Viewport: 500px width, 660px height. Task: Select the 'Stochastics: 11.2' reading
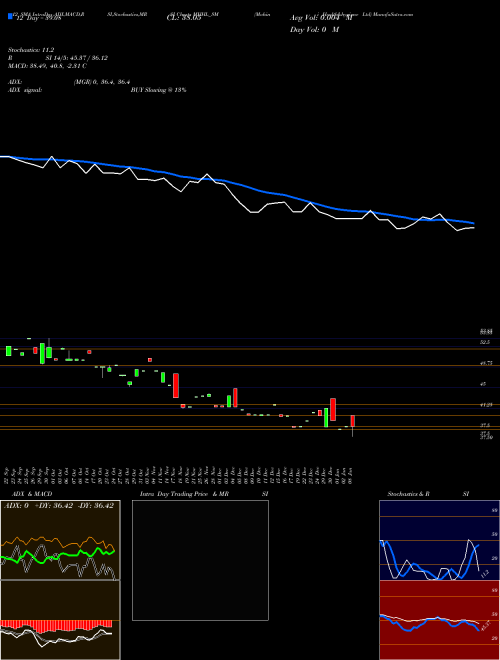point(31,50)
